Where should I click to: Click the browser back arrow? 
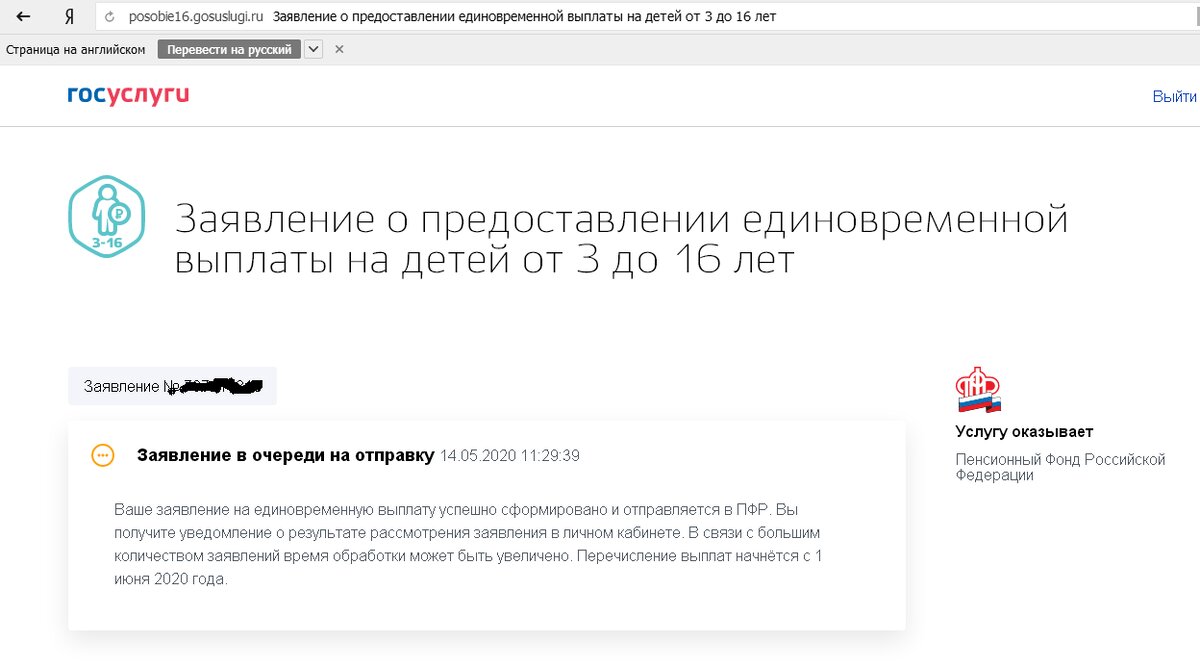pyautogui.click(x=22, y=16)
